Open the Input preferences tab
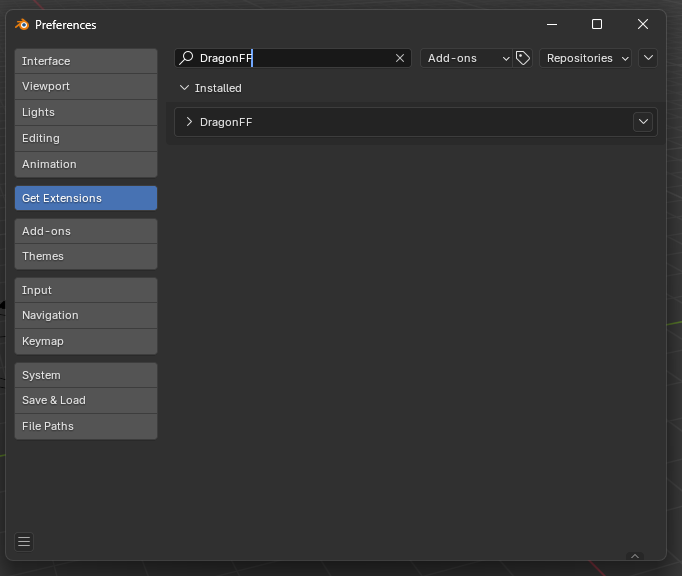 point(86,290)
